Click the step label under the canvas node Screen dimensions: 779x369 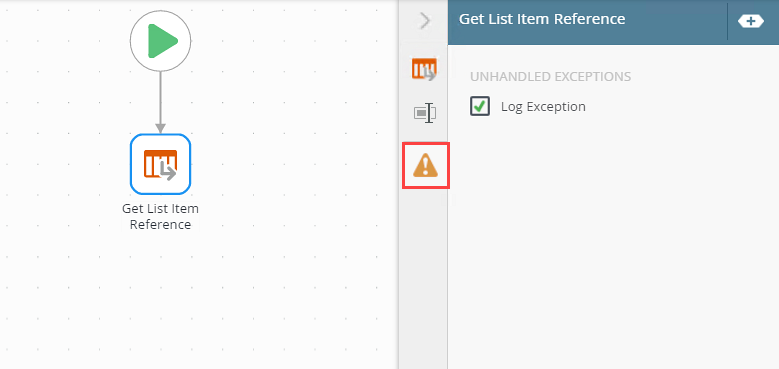coord(160,217)
